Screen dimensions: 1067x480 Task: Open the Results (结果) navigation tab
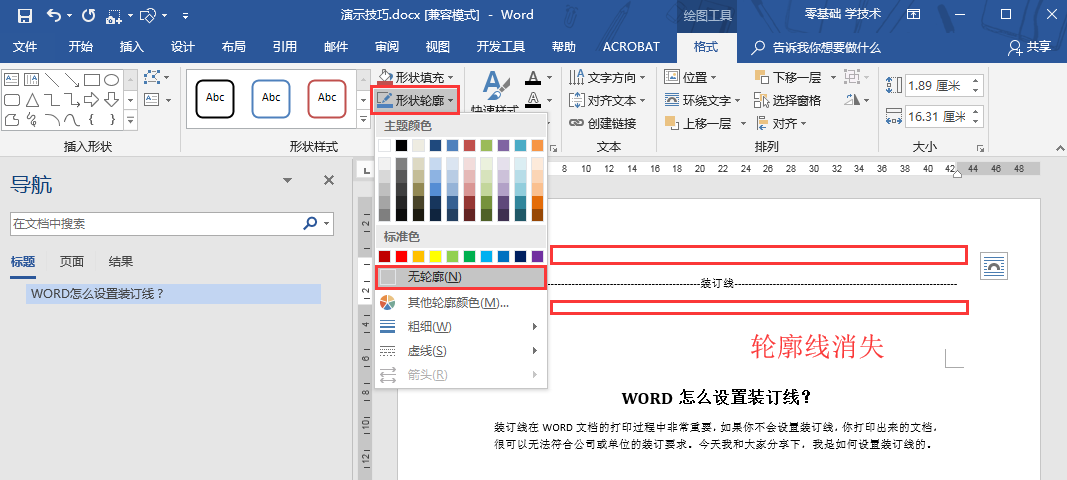tap(121, 261)
